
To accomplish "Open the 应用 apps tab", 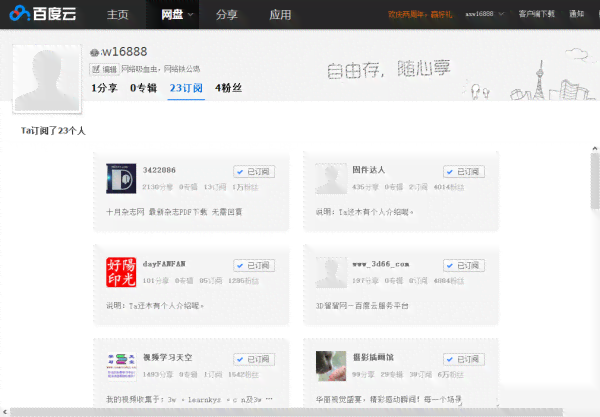I will [x=280, y=15].
